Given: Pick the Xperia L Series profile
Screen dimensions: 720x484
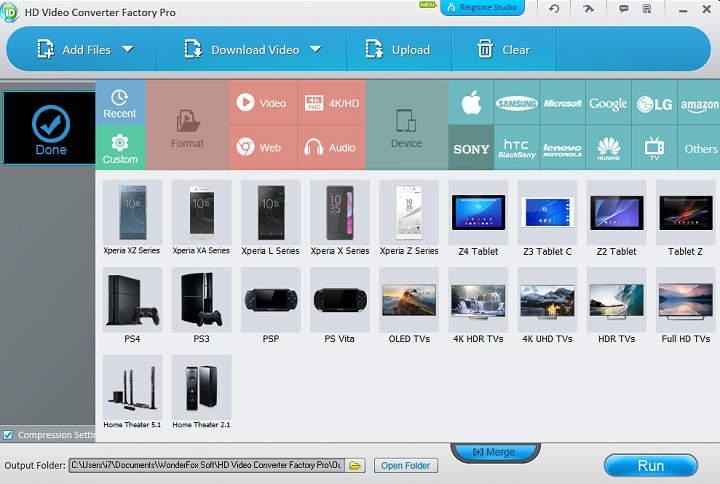Looking at the screenshot, I should click(x=270, y=218).
